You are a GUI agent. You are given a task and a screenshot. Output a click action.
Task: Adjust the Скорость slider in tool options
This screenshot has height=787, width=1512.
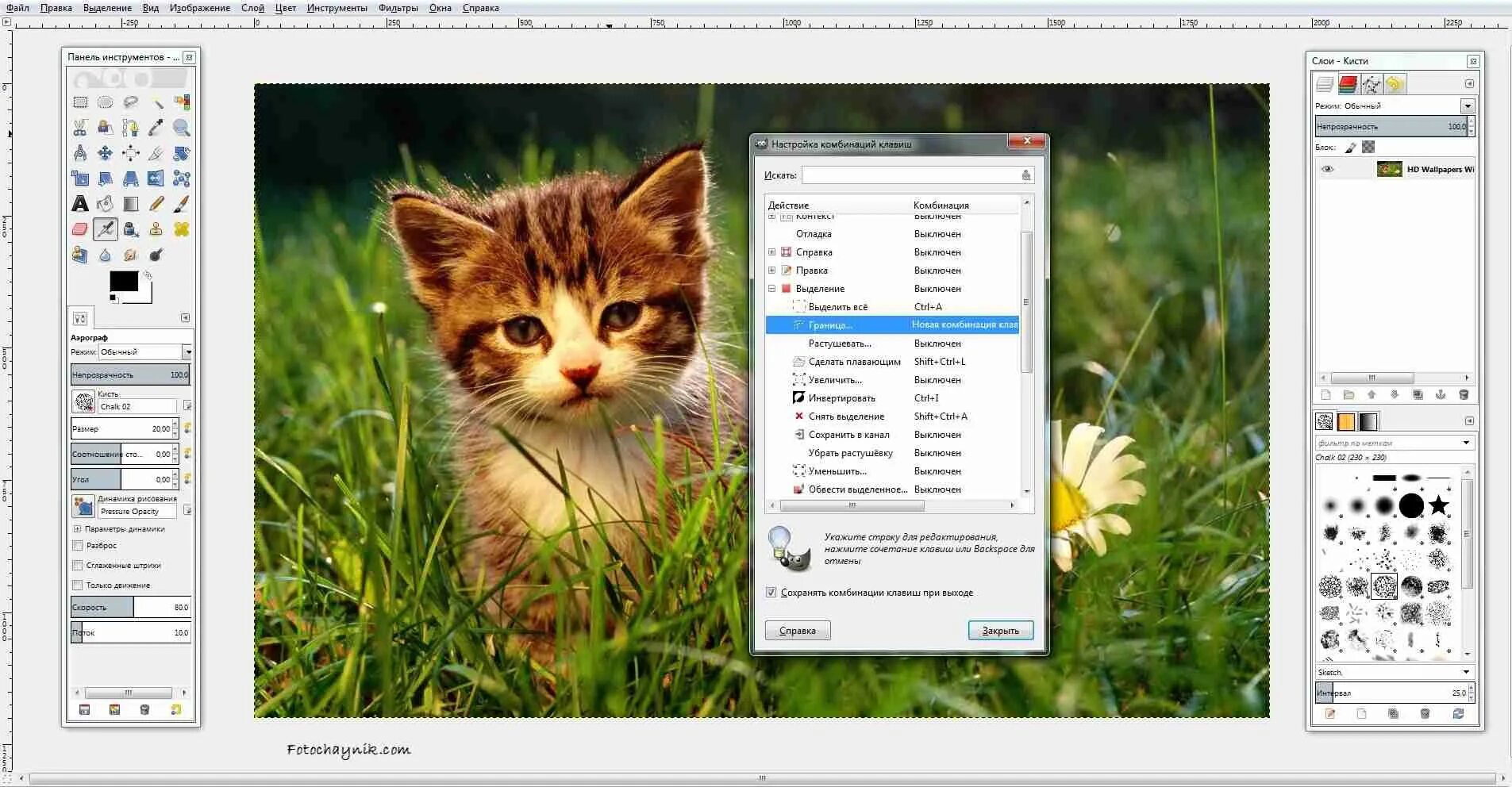131,608
